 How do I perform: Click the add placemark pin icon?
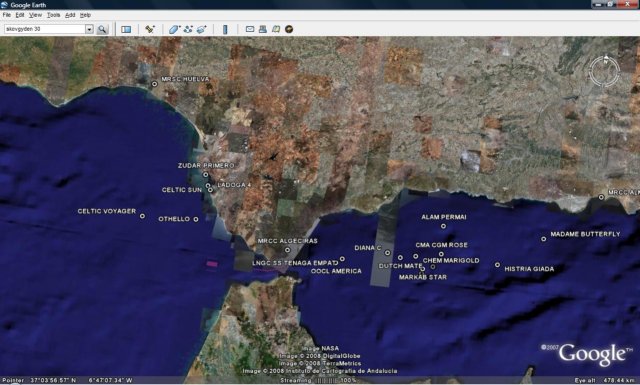click(150, 29)
